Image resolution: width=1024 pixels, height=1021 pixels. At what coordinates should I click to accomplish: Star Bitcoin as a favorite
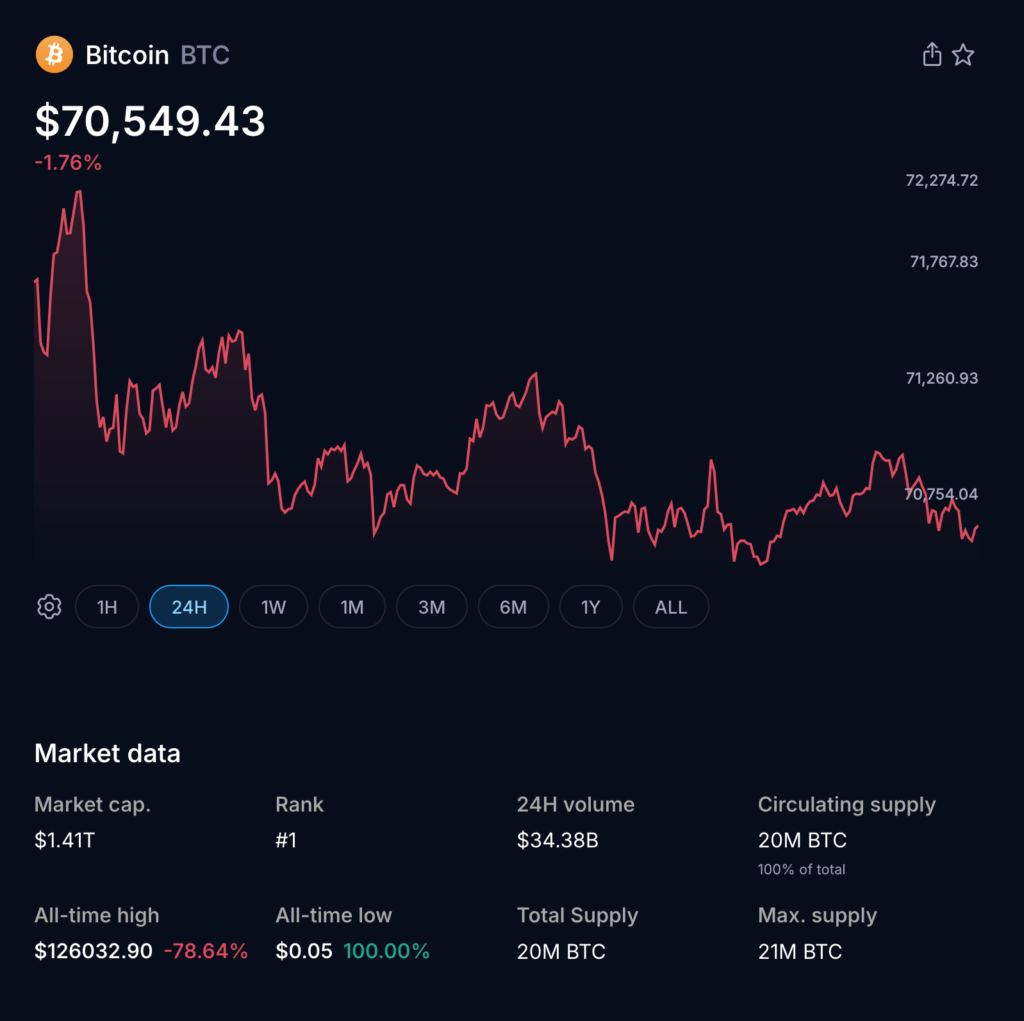[963, 54]
